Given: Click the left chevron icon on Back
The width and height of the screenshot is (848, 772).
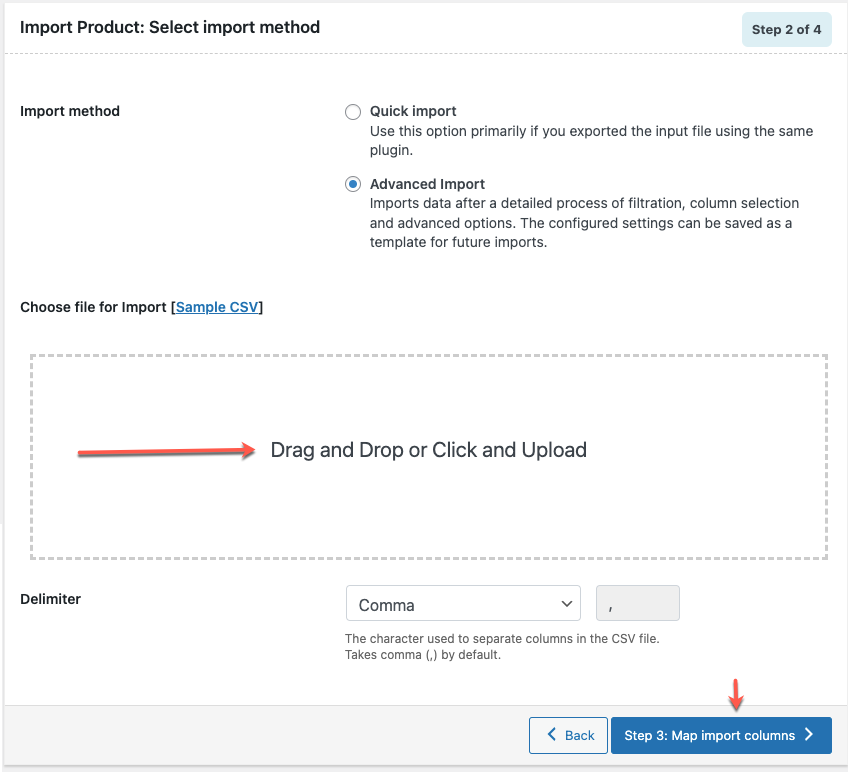Looking at the screenshot, I should pyautogui.click(x=552, y=735).
